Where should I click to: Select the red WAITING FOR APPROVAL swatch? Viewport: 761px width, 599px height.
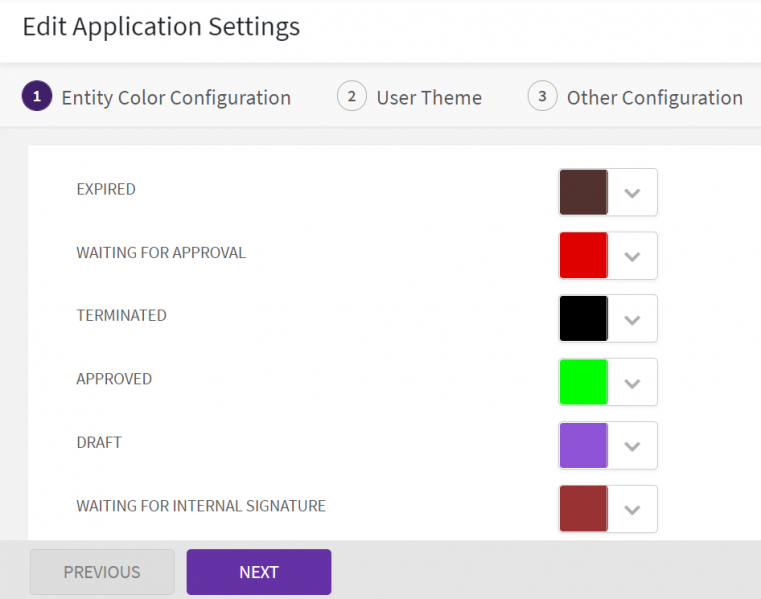584,256
